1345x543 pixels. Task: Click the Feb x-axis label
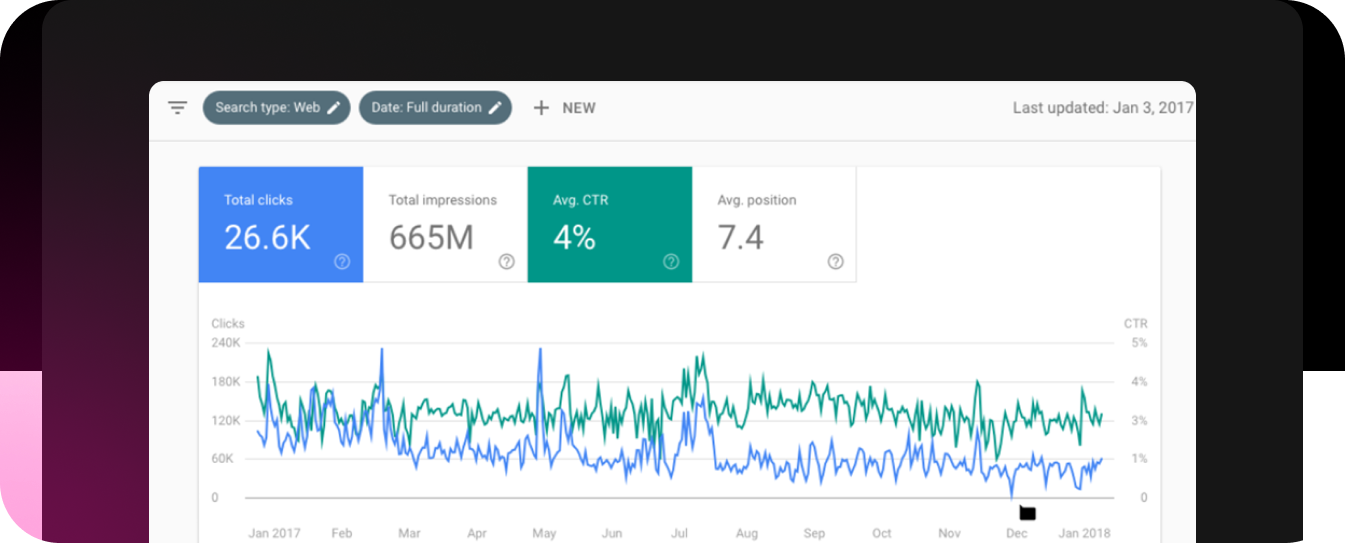coord(342,534)
